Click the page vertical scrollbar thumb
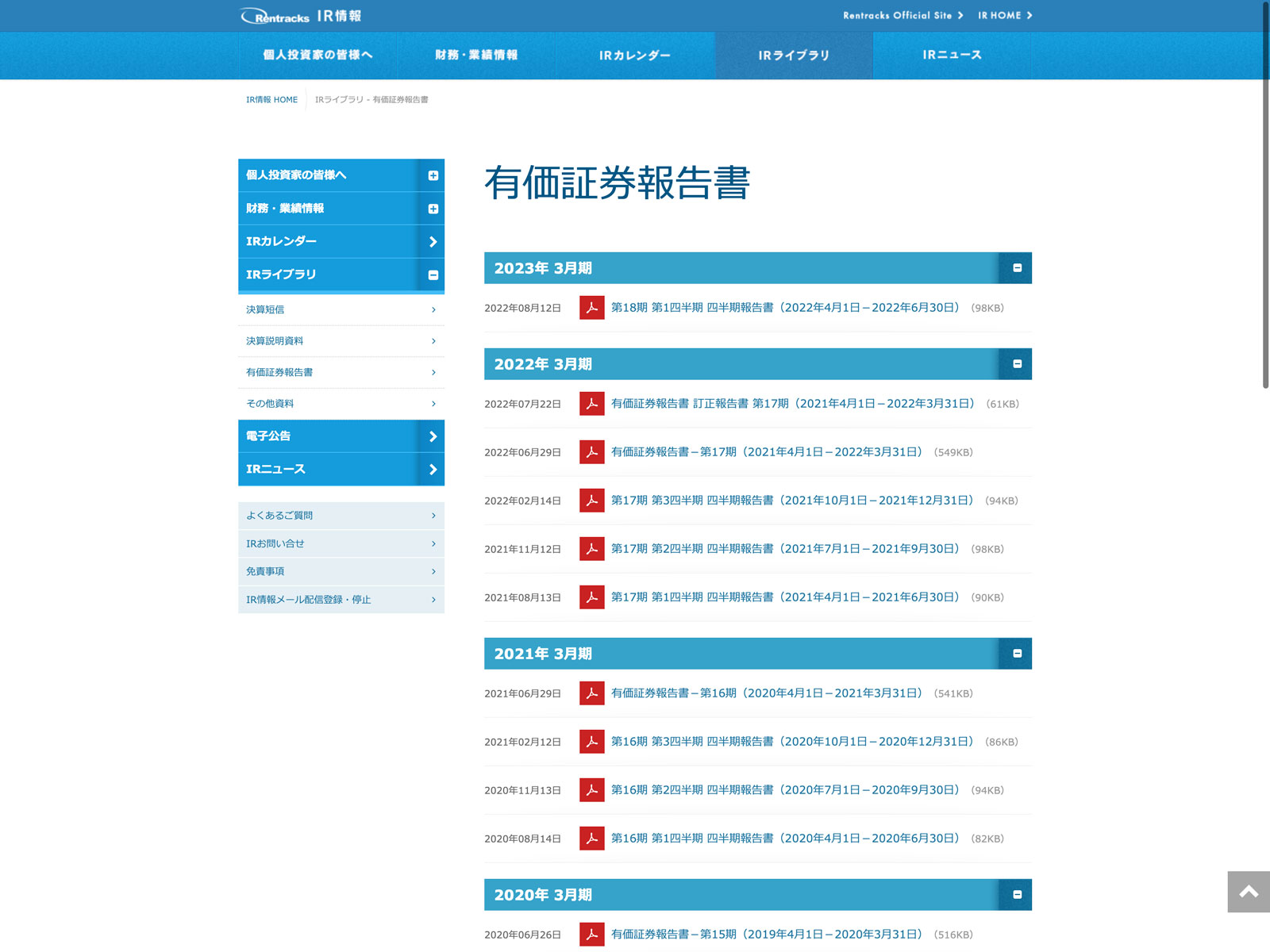Image resolution: width=1270 pixels, height=952 pixels. [1265, 194]
